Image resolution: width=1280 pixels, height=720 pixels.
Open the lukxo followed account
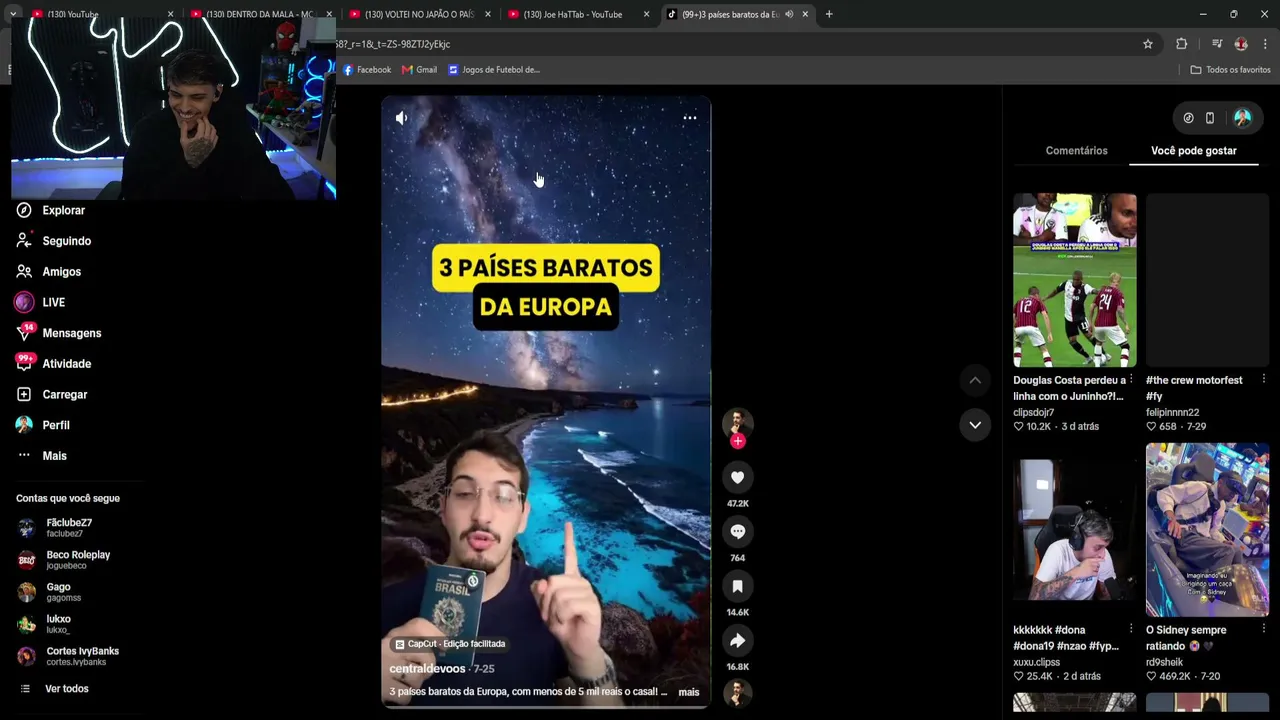(58, 624)
